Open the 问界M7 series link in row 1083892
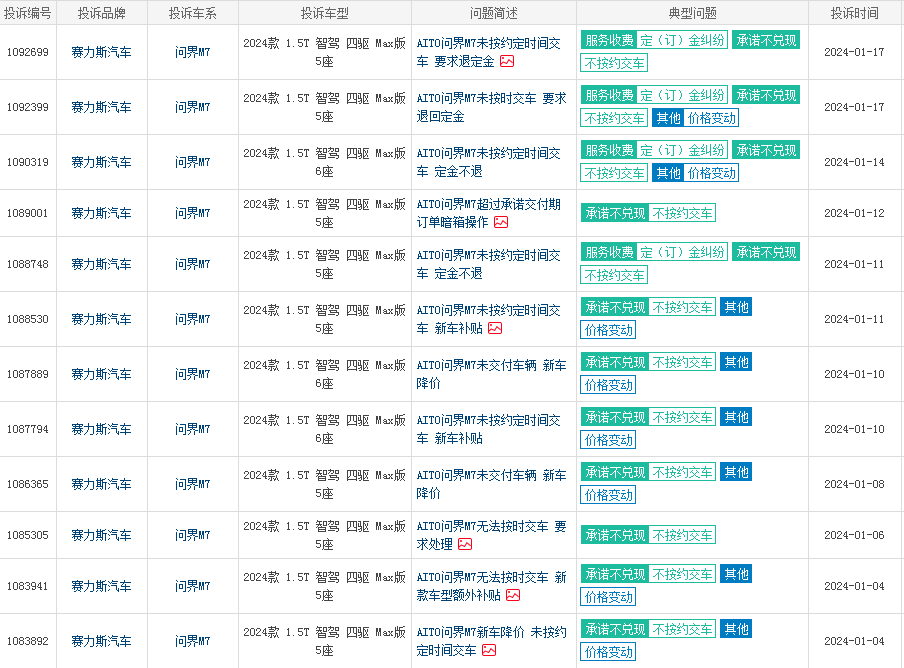Viewport: 904px width, 668px height. click(x=193, y=641)
